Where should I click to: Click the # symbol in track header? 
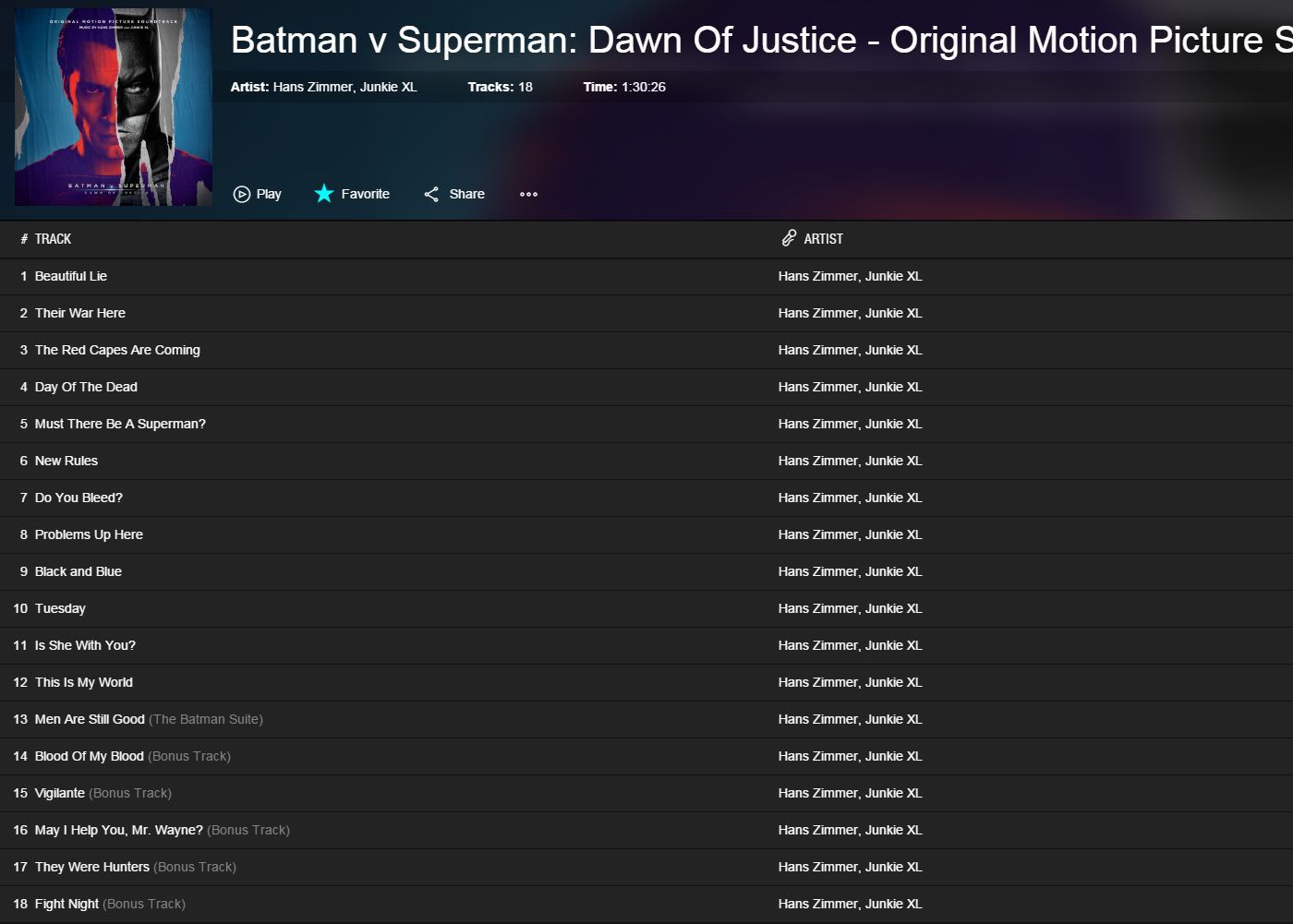(x=24, y=239)
